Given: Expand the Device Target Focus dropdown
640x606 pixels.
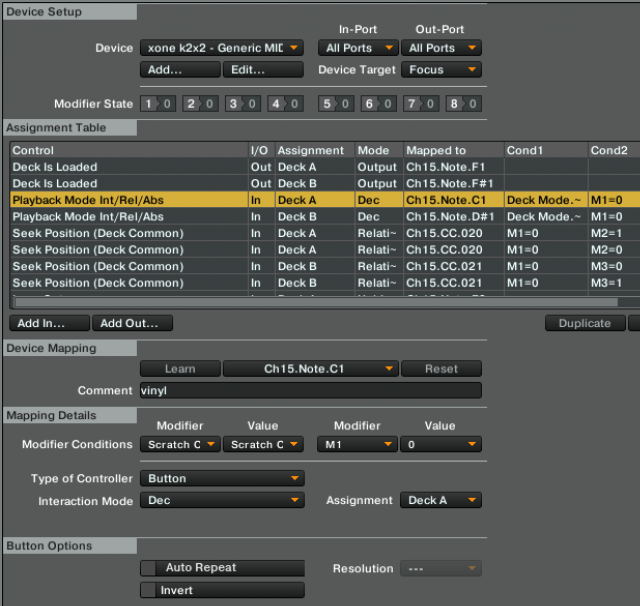Looking at the screenshot, I should click(x=440, y=70).
